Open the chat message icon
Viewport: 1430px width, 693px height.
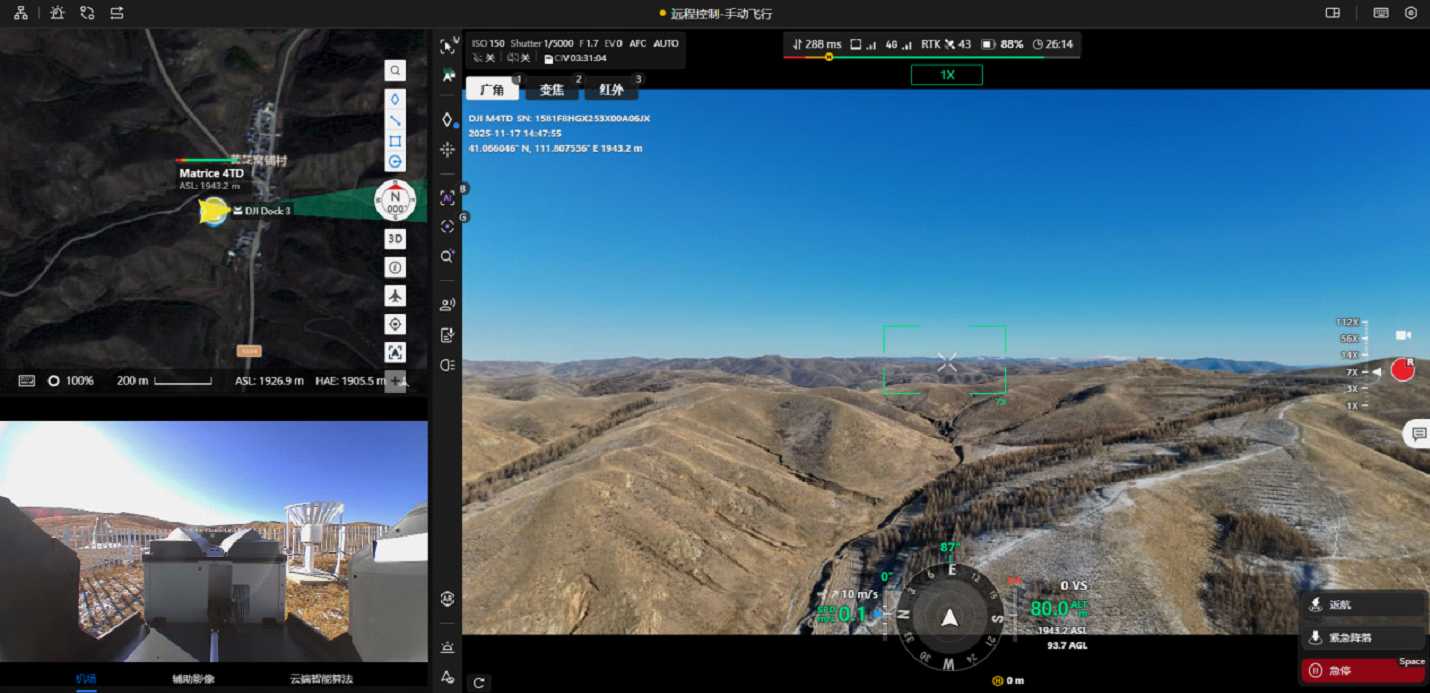click(1417, 433)
